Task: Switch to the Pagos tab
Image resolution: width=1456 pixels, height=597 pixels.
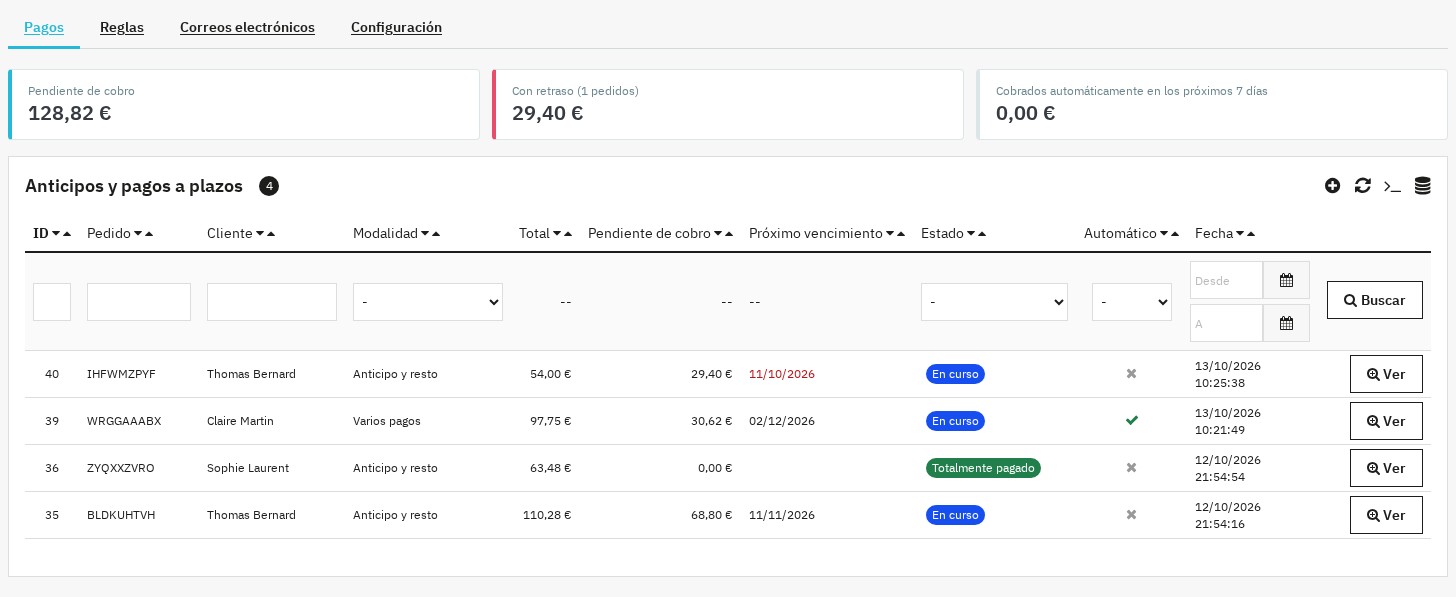Action: [44, 27]
